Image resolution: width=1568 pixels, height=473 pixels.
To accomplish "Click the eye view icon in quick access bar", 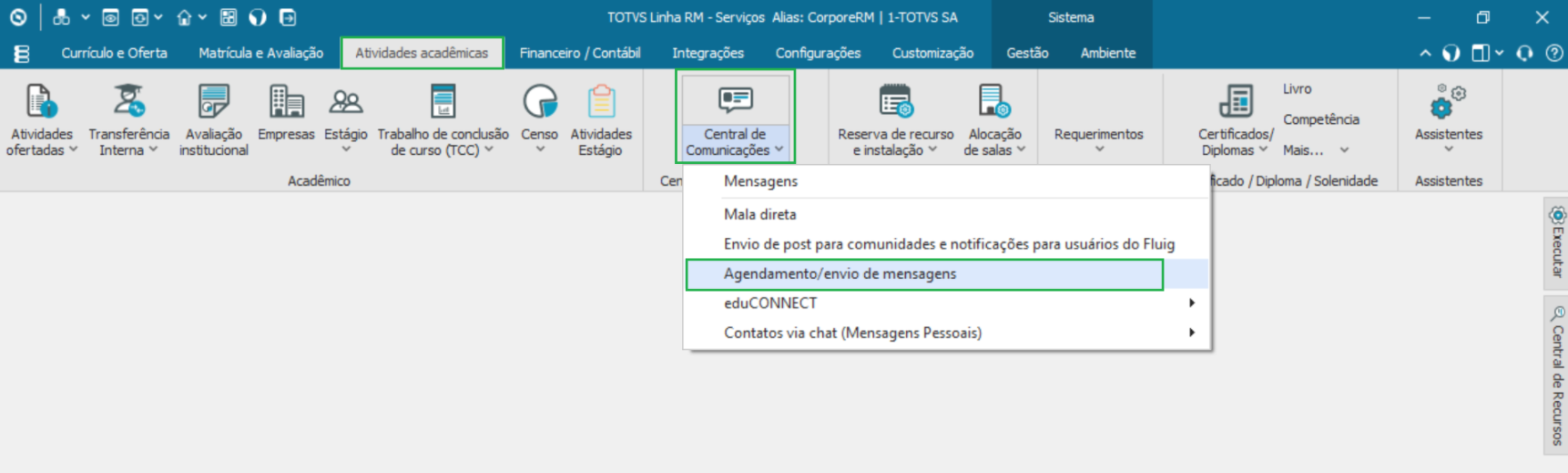I will point(110,17).
